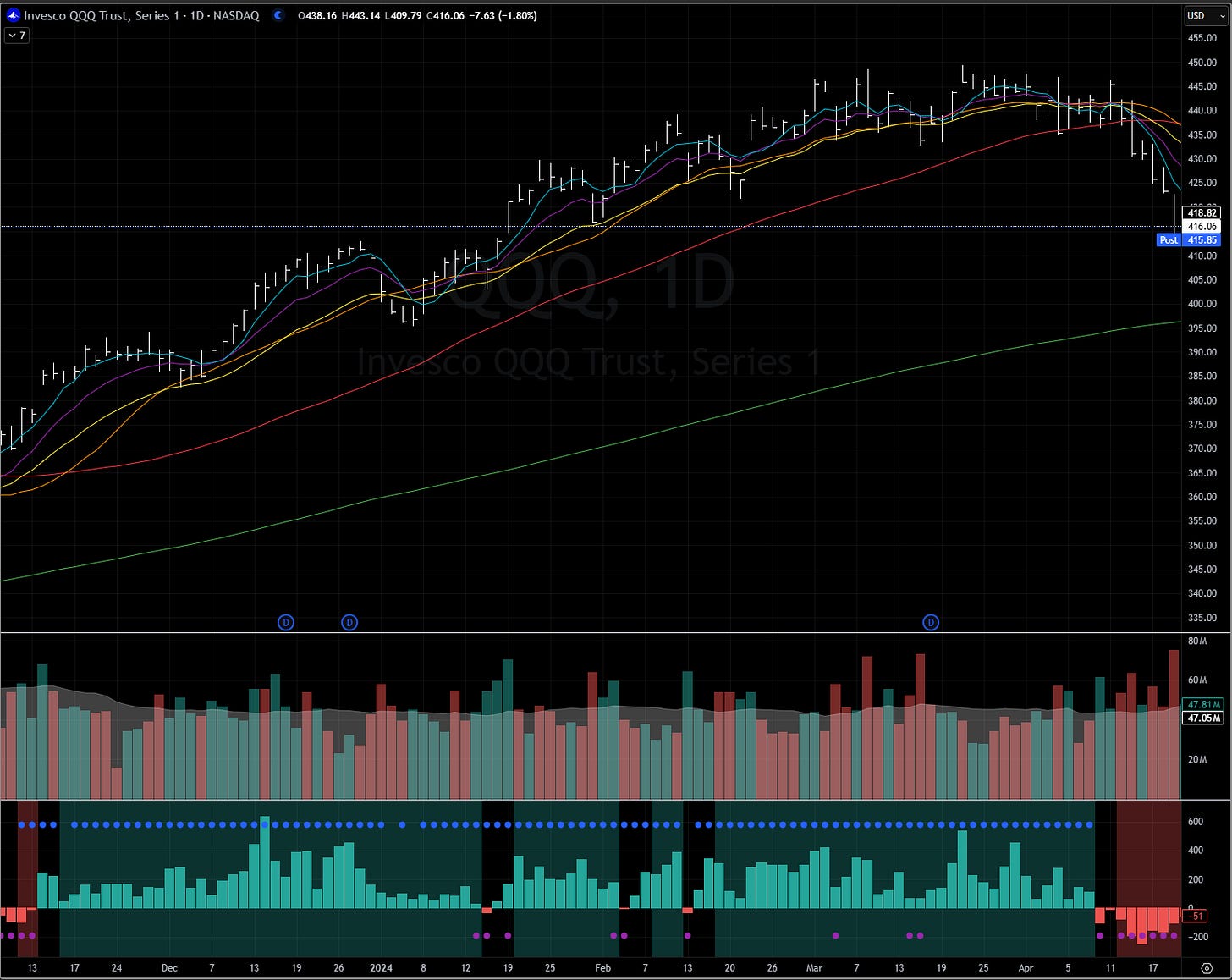Click the 60M volume axis label
1232x980 pixels.
1196,680
